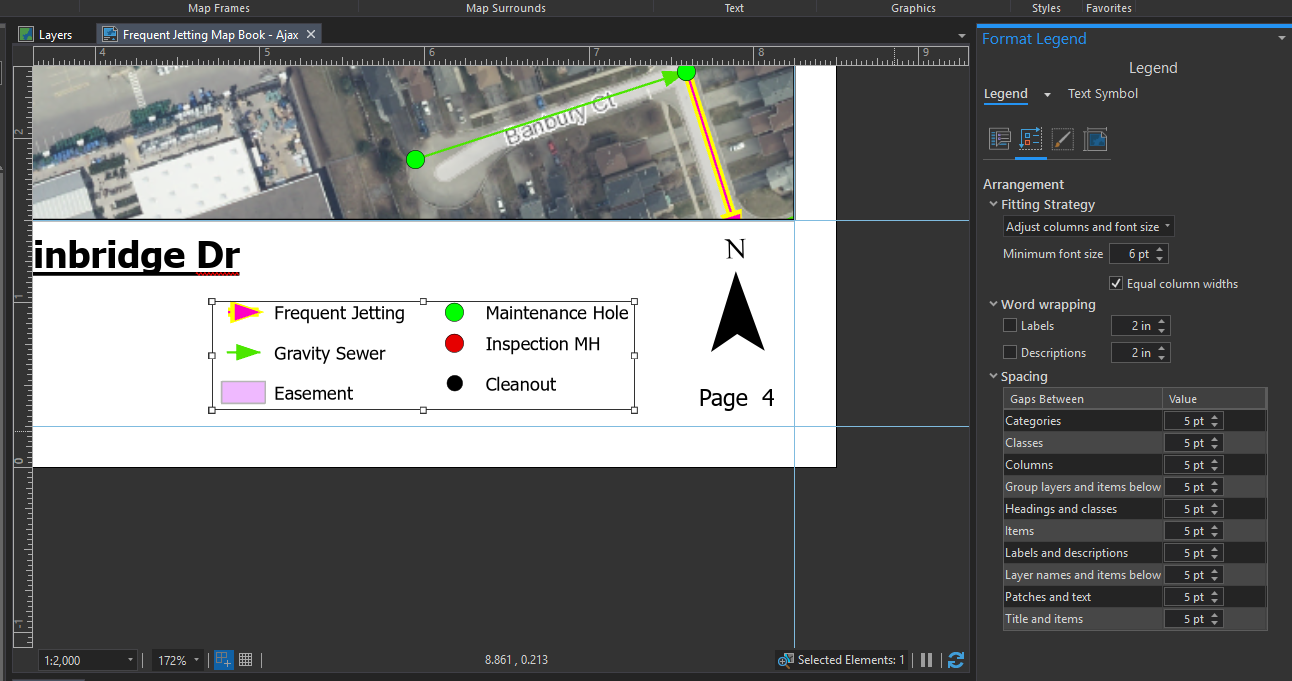Select the 'Page 4' text element
Viewport: 1292px width, 681px height.
point(736,398)
